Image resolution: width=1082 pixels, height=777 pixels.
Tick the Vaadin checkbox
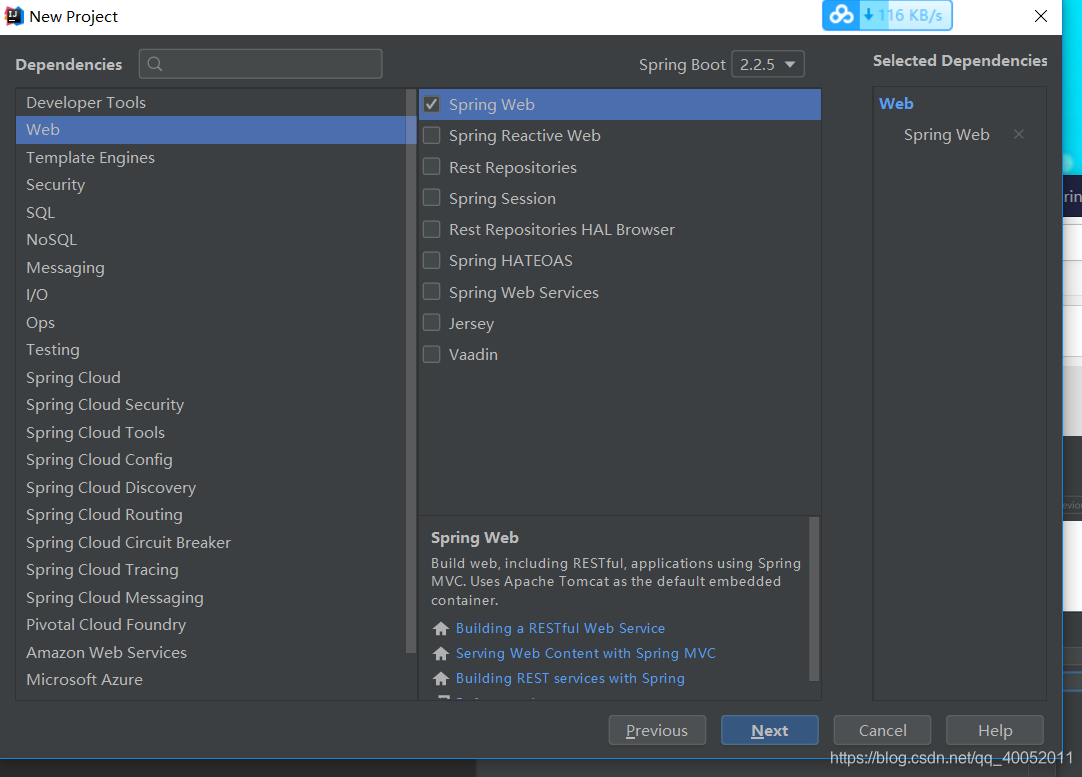tap(431, 354)
